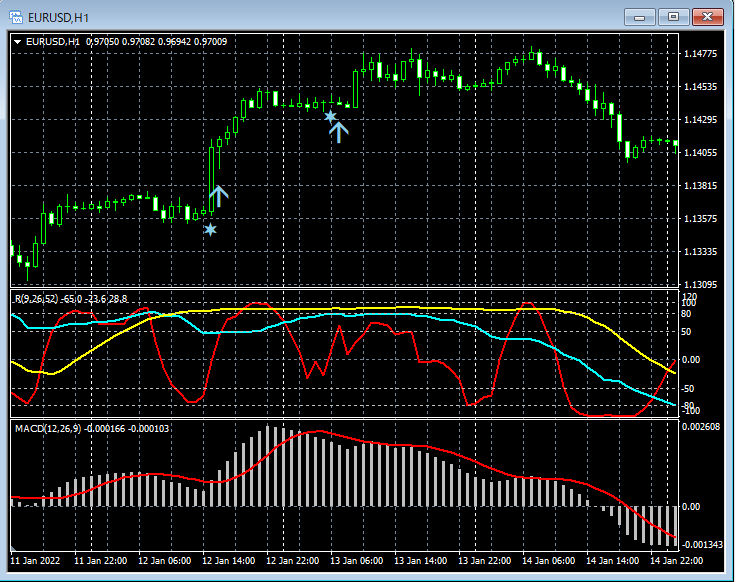The image size is (736, 582).
Task: Click the 1.13095 price on the axis
Action: [x=699, y=285]
